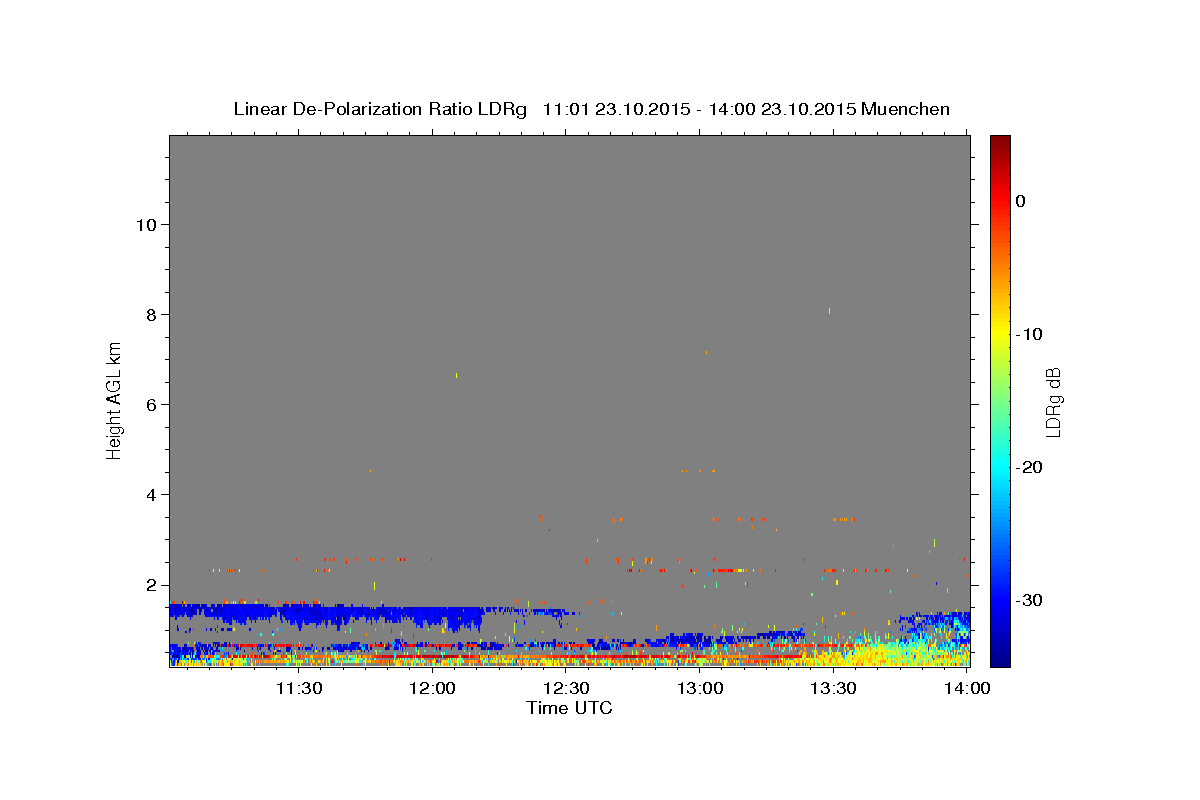Click the height tick label '6'

pyautogui.click(x=152, y=404)
